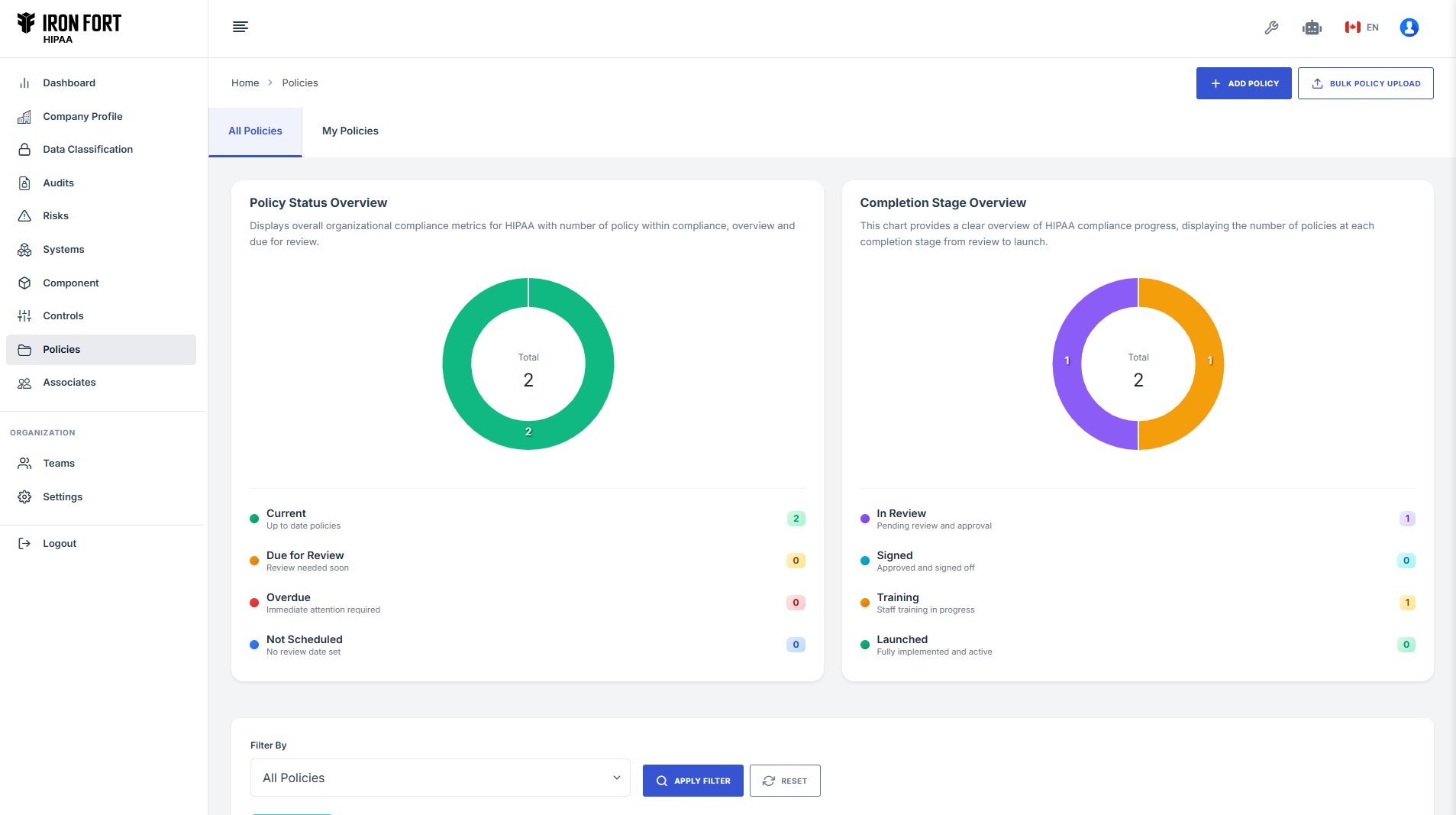
Task: Go to Home via breadcrumb link
Action: (245, 83)
